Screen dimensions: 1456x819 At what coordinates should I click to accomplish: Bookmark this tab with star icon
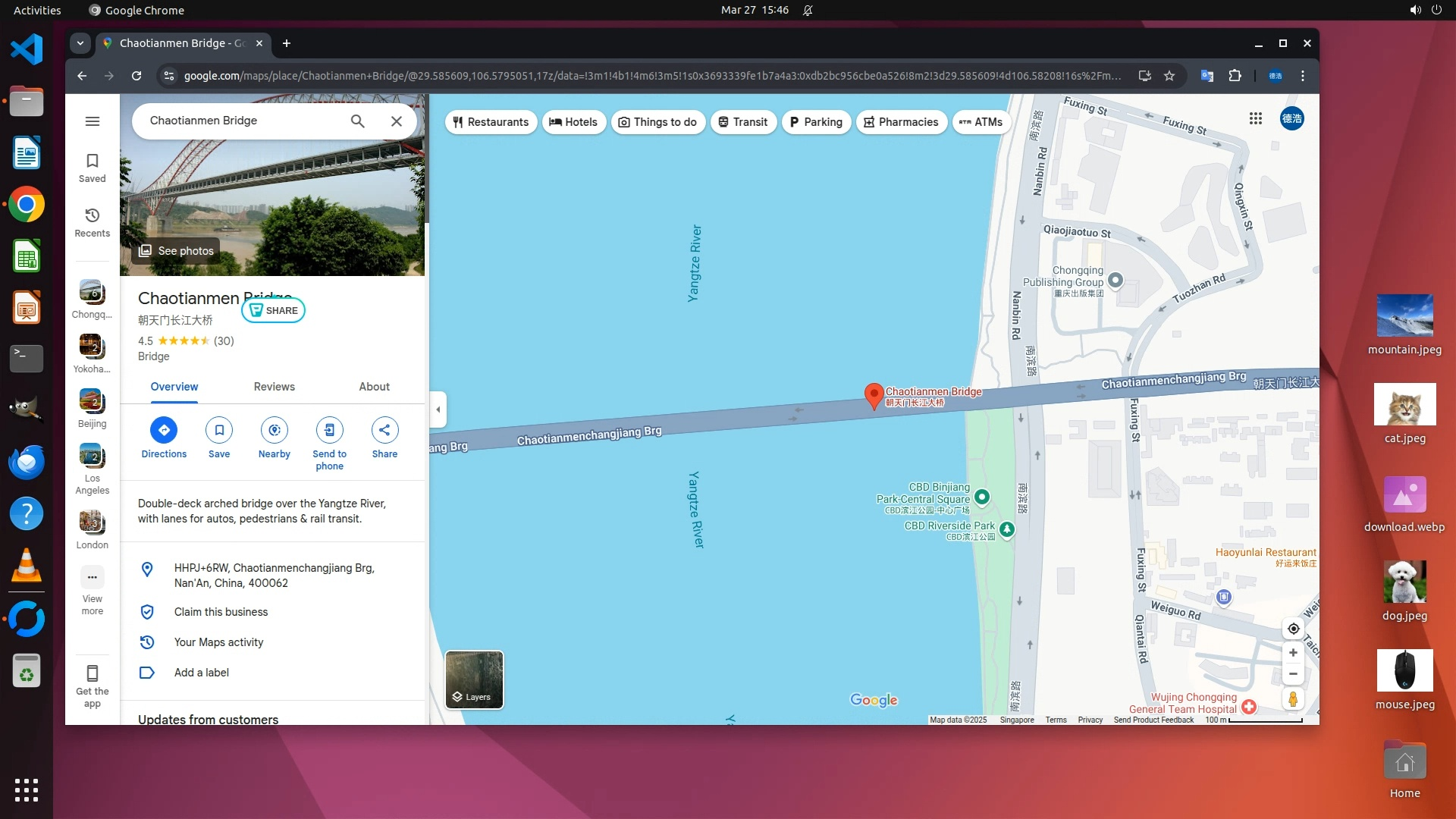click(1169, 76)
